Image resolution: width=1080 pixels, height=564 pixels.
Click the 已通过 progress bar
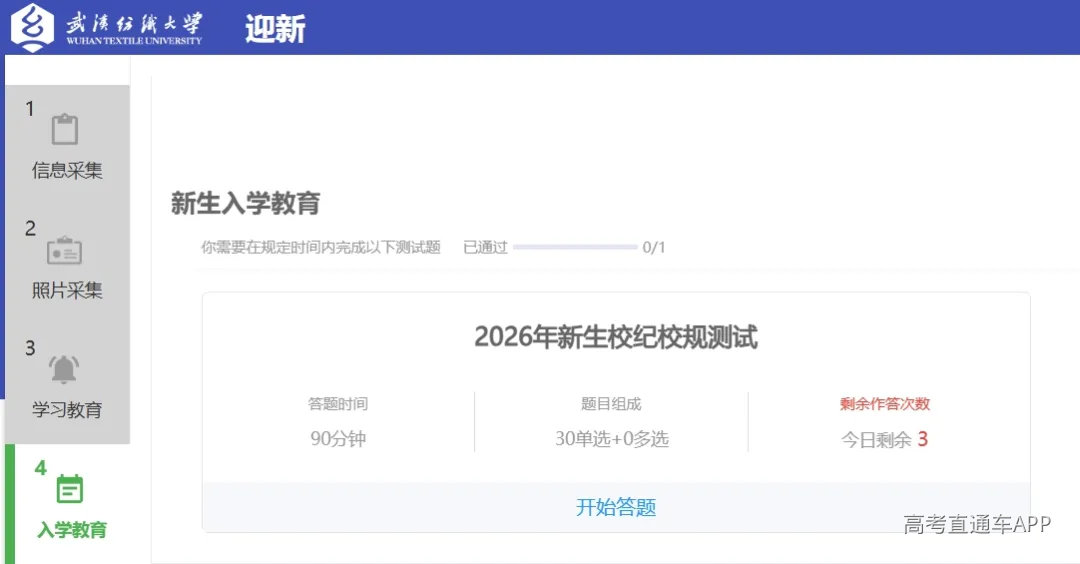tap(575, 247)
